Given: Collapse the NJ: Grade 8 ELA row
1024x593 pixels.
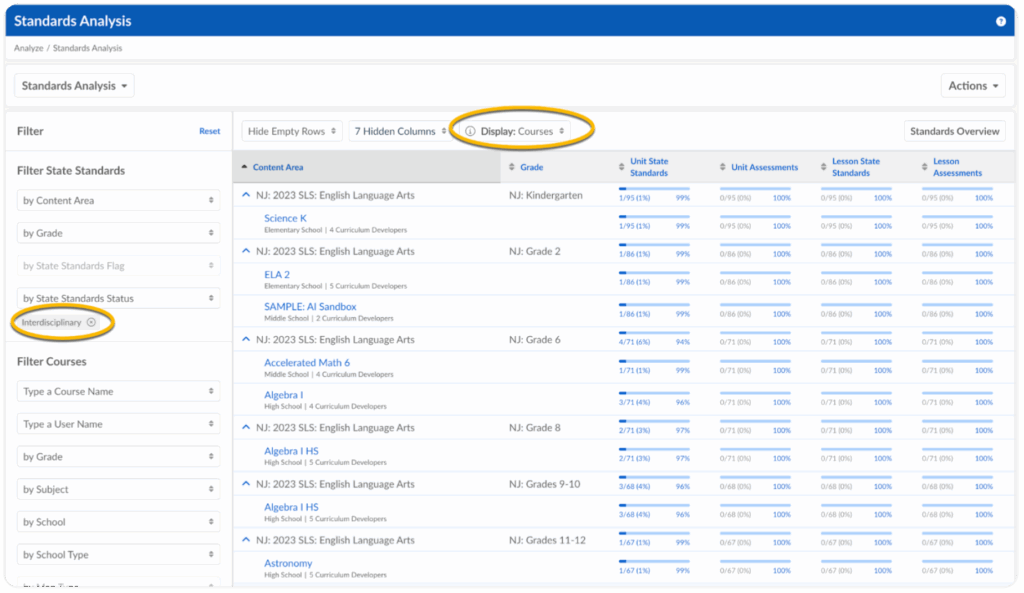Looking at the screenshot, I should (x=246, y=428).
